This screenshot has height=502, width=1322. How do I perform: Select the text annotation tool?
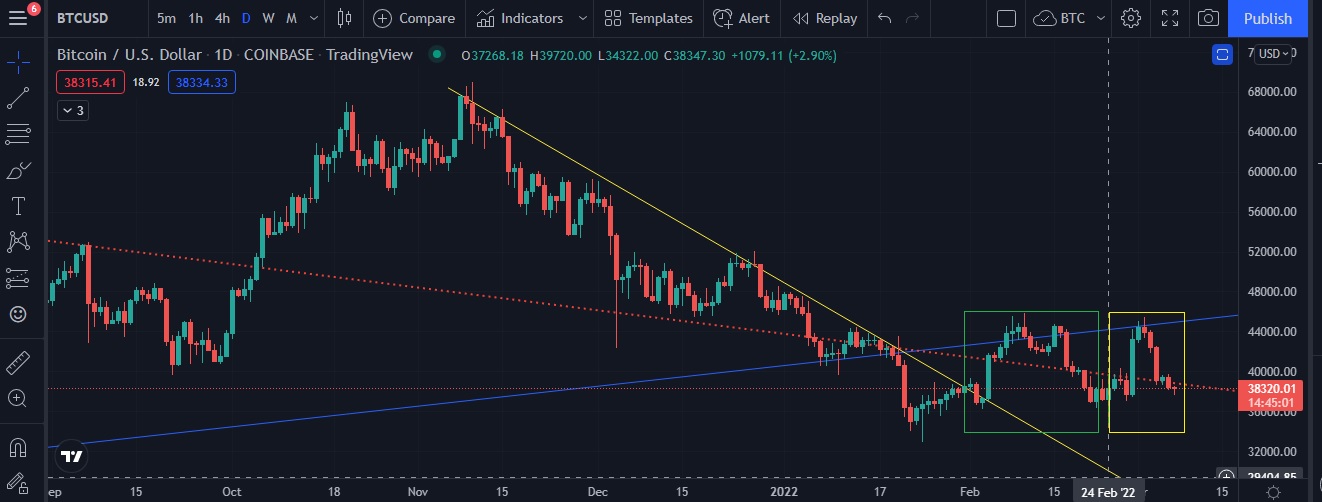pyautogui.click(x=18, y=206)
